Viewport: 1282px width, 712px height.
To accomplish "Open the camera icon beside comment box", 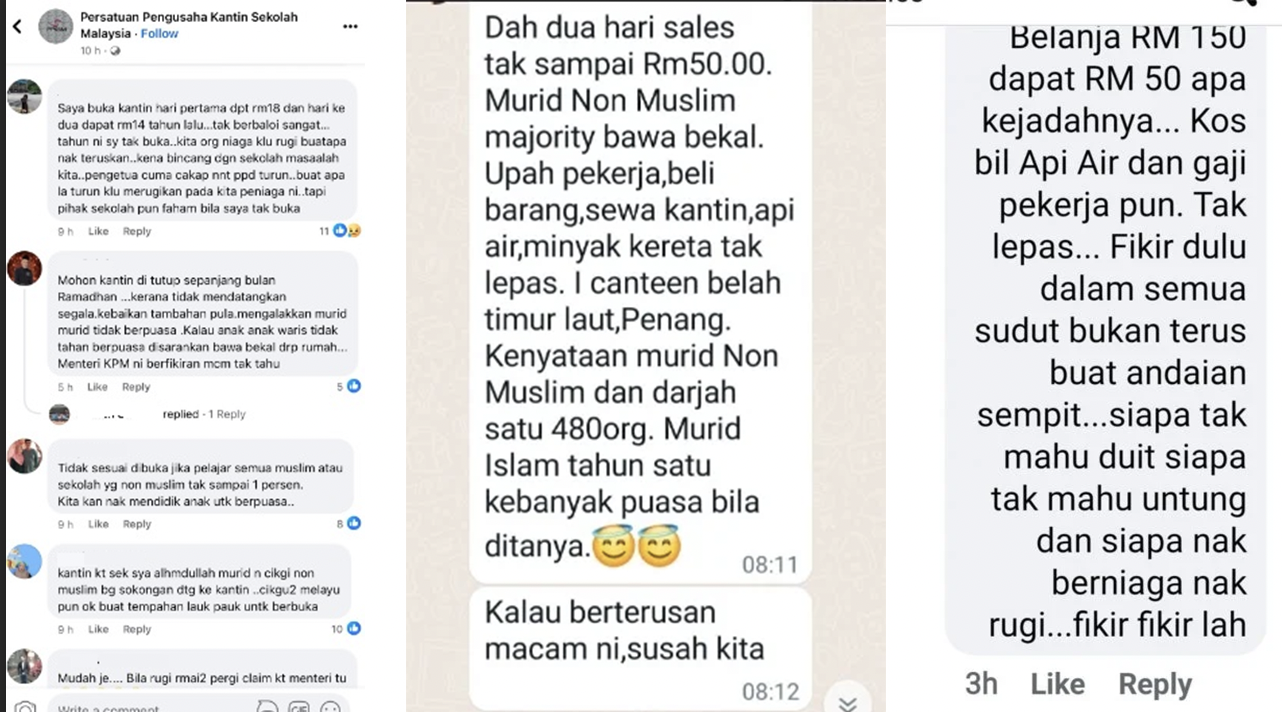I will point(25,706).
